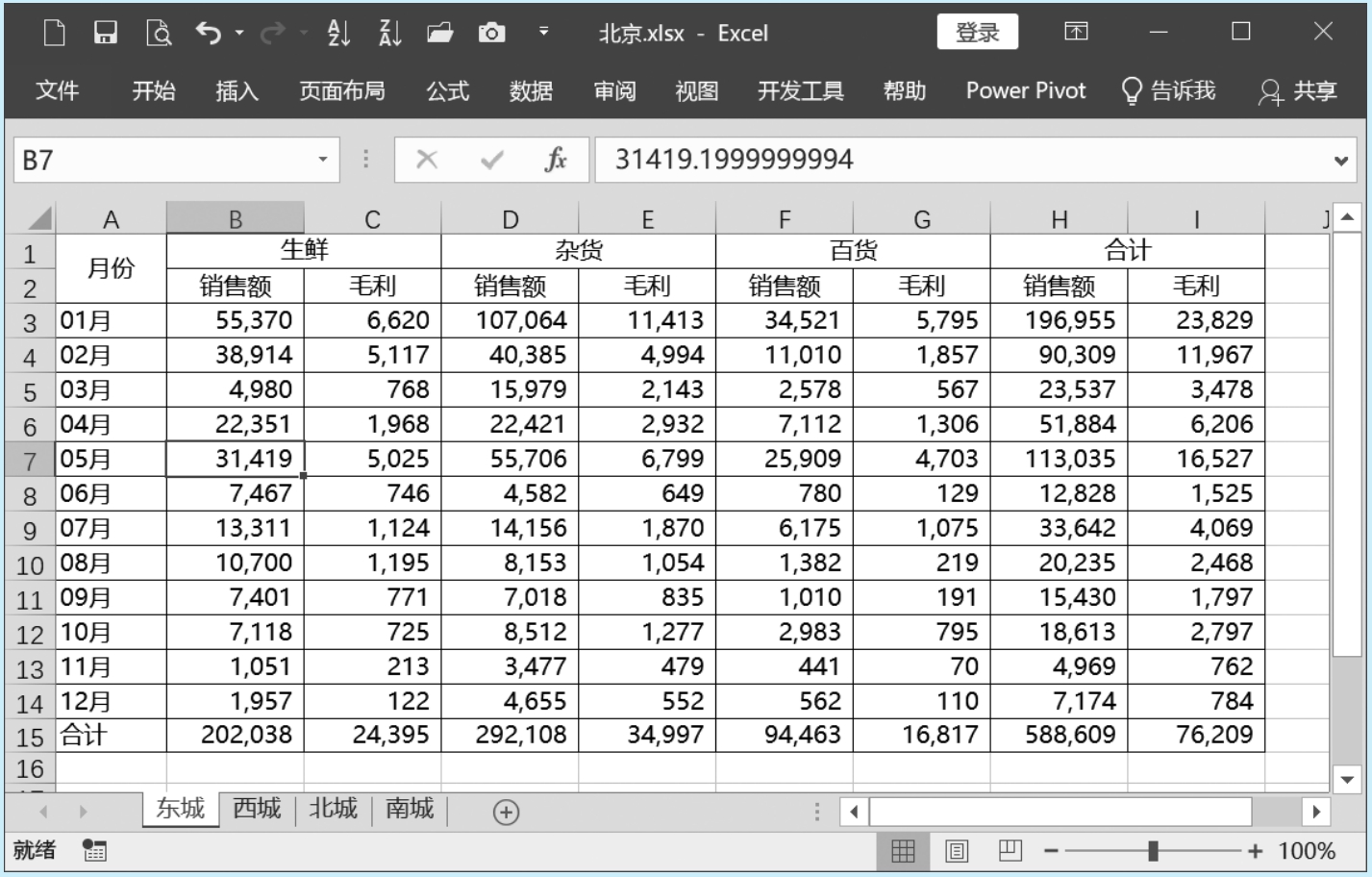Open the 数据 ribbon tab
Viewport: 1372px width, 877px height.
531,91
